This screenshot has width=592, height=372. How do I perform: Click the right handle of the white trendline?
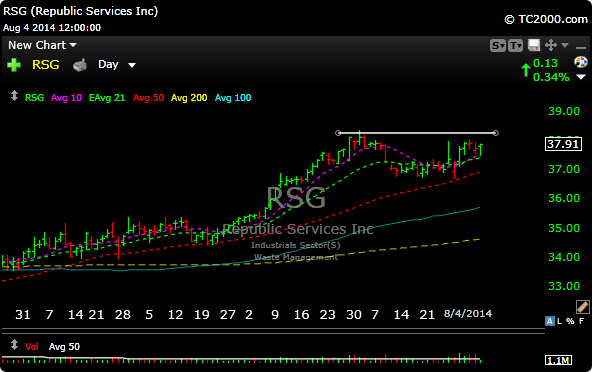click(496, 133)
